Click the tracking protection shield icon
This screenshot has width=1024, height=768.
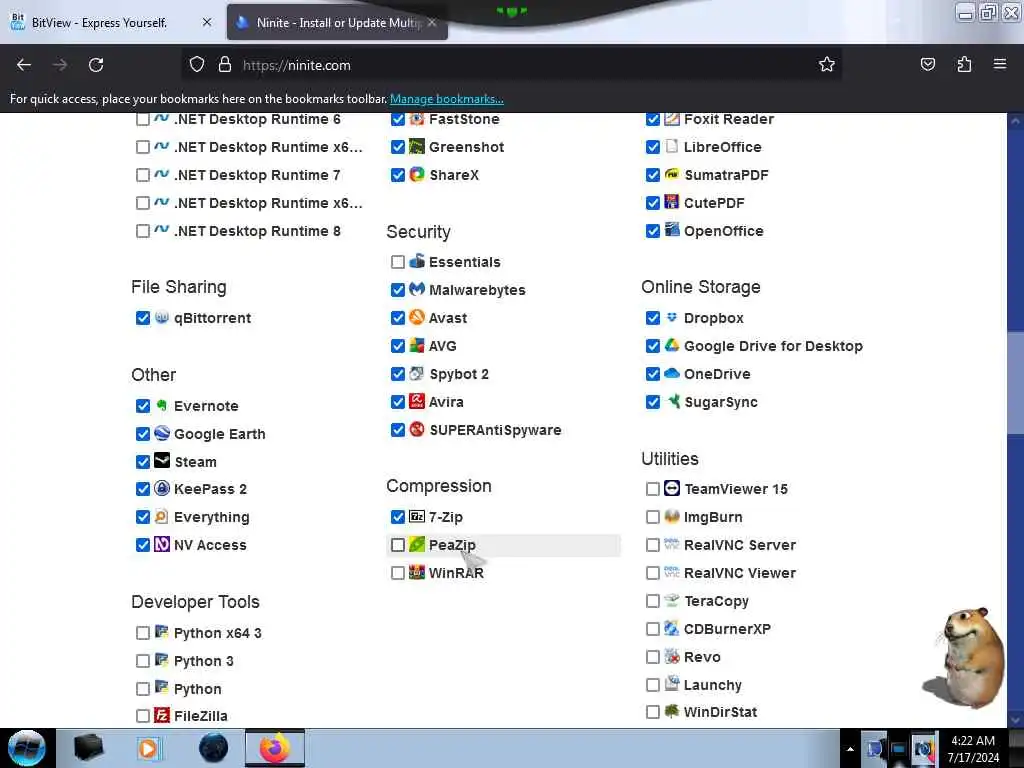(197, 65)
